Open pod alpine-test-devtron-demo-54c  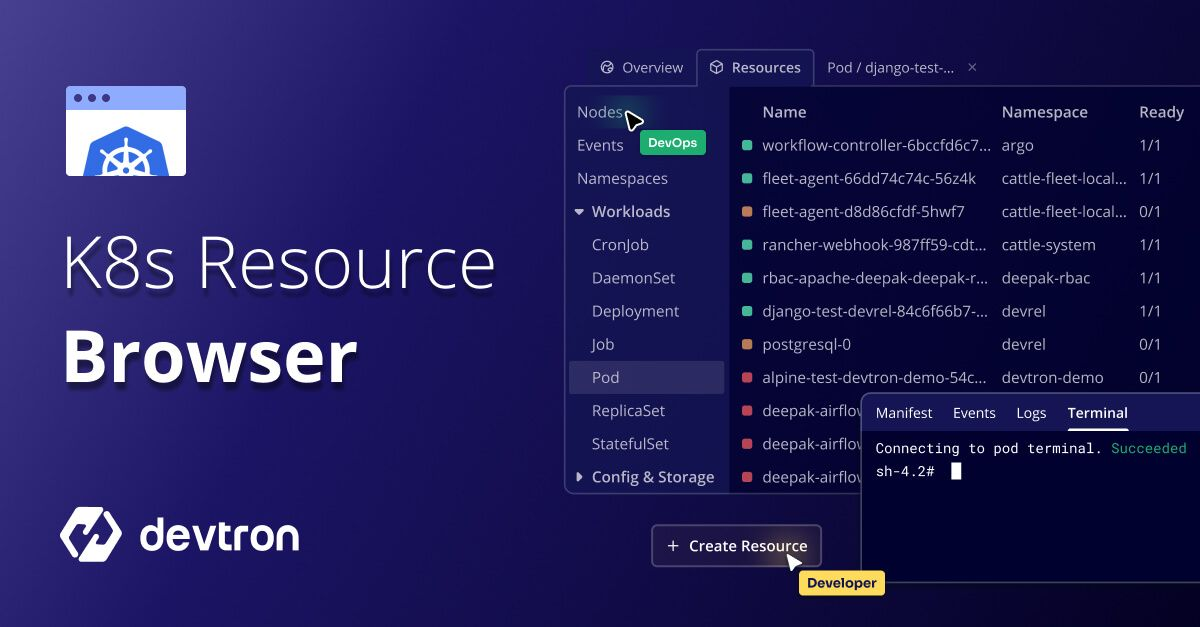click(875, 377)
